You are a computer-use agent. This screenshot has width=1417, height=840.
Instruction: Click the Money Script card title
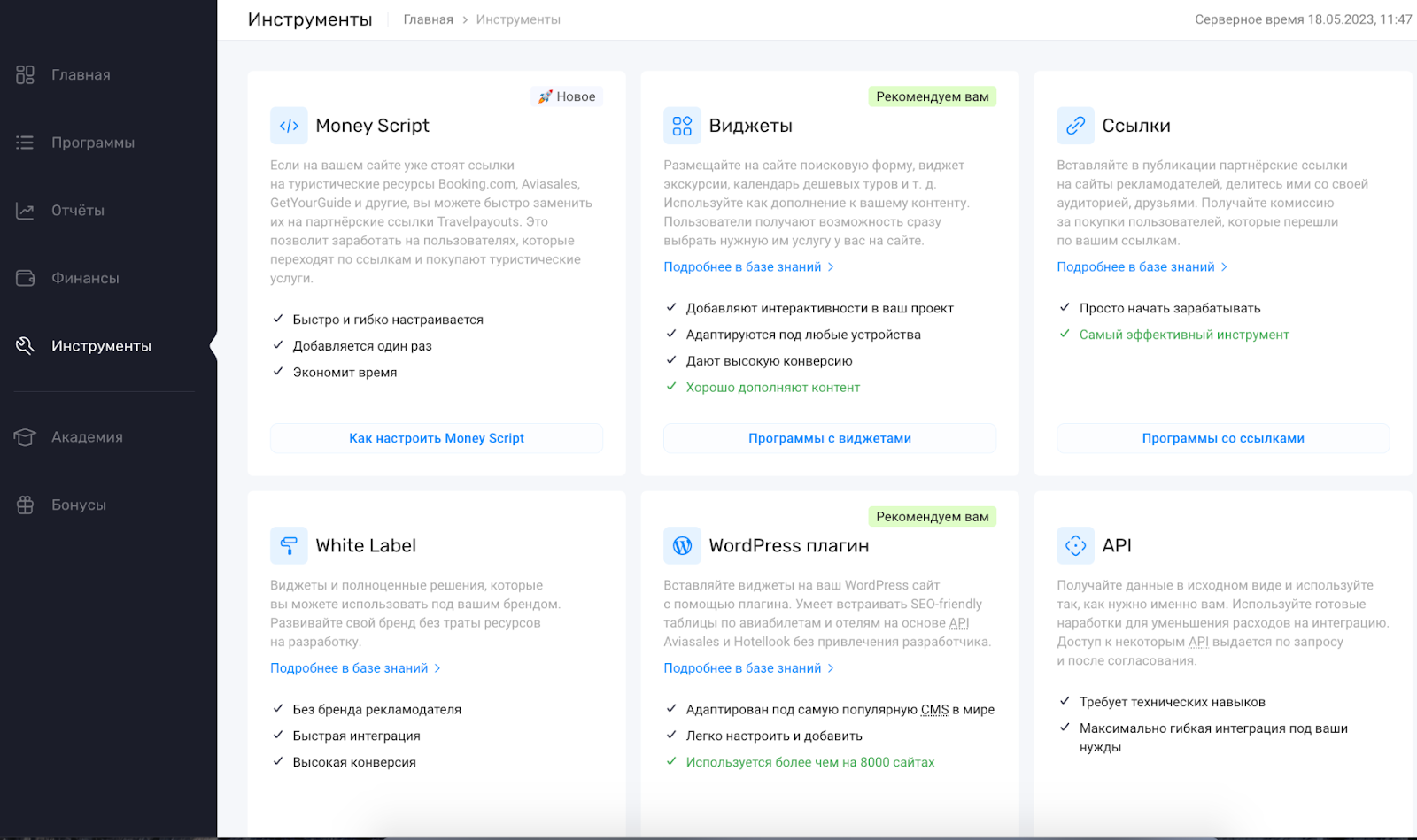pos(372,126)
